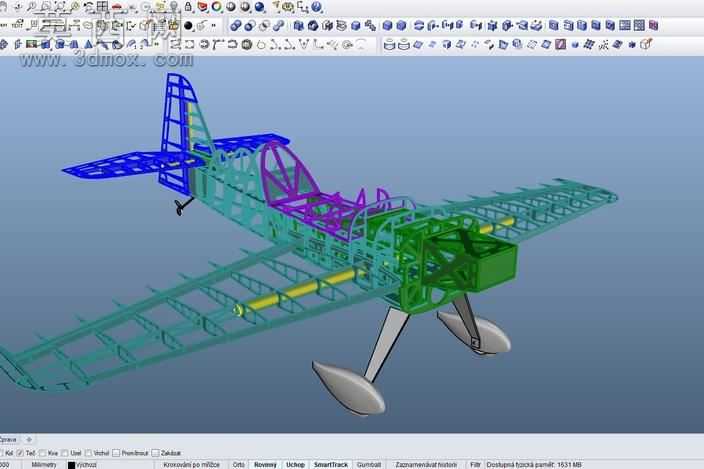
Task: Toggle Uchop osnap in status bar
Action: click(x=295, y=465)
